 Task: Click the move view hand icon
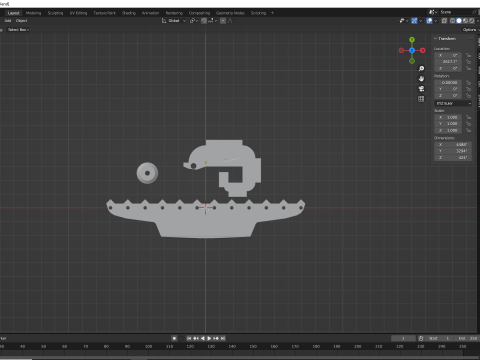coord(421,79)
